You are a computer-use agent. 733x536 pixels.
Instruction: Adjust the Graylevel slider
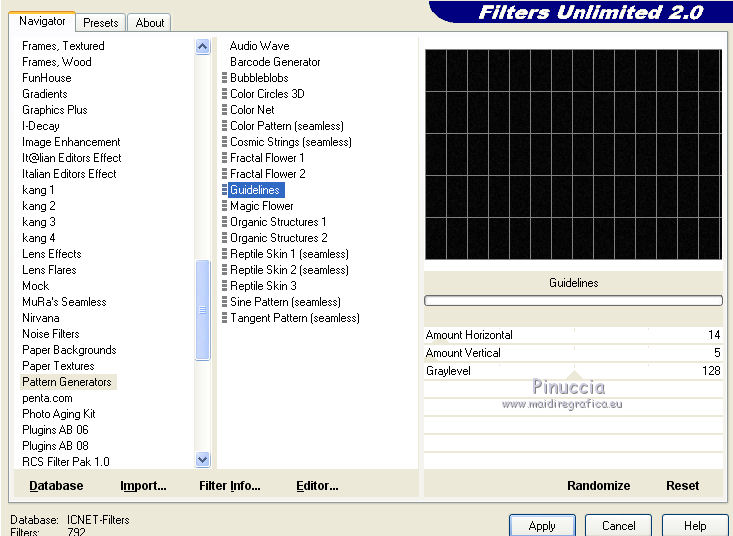pyautogui.click(x=574, y=371)
